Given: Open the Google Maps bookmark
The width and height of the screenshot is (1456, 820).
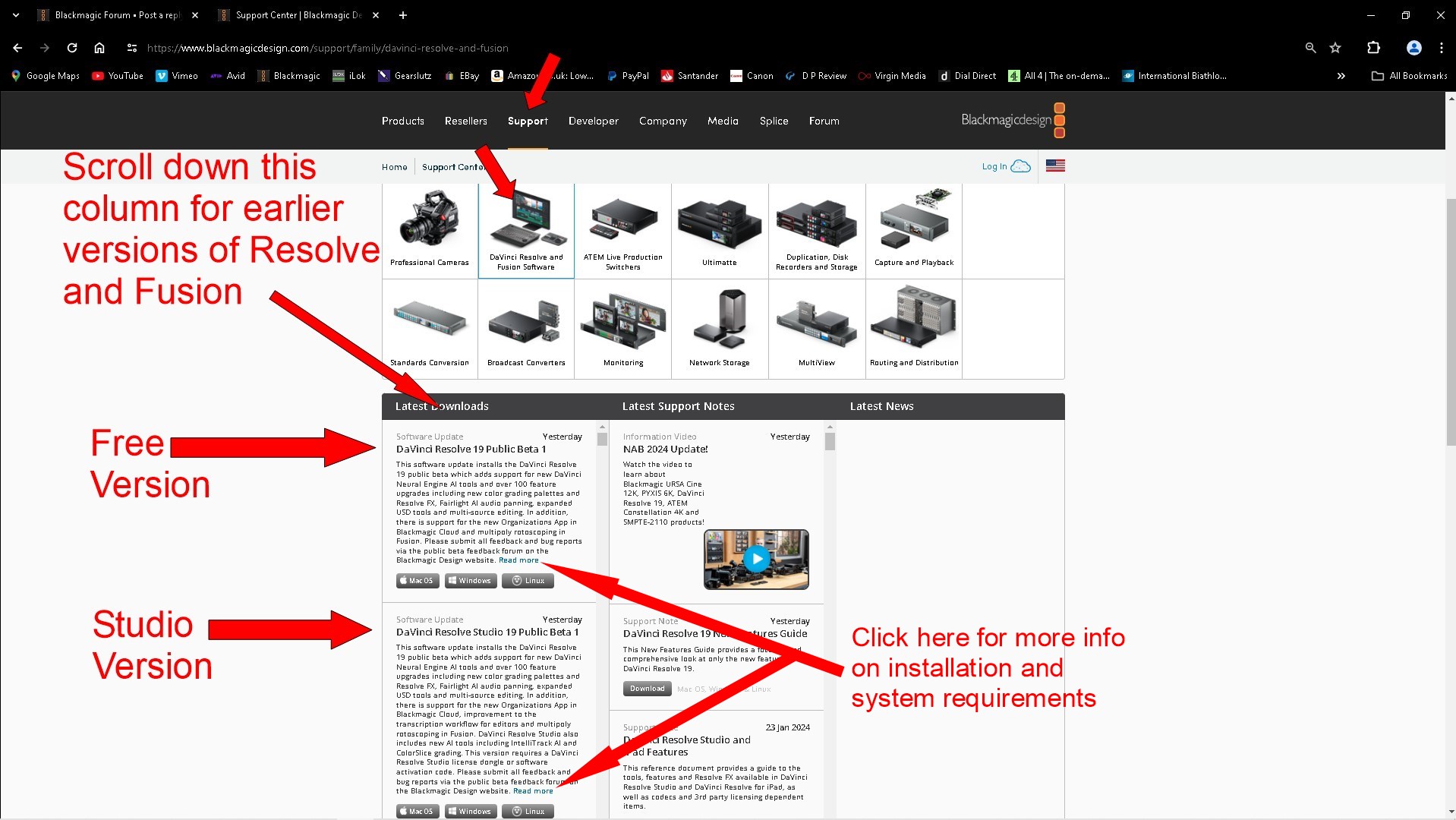Looking at the screenshot, I should click(46, 76).
